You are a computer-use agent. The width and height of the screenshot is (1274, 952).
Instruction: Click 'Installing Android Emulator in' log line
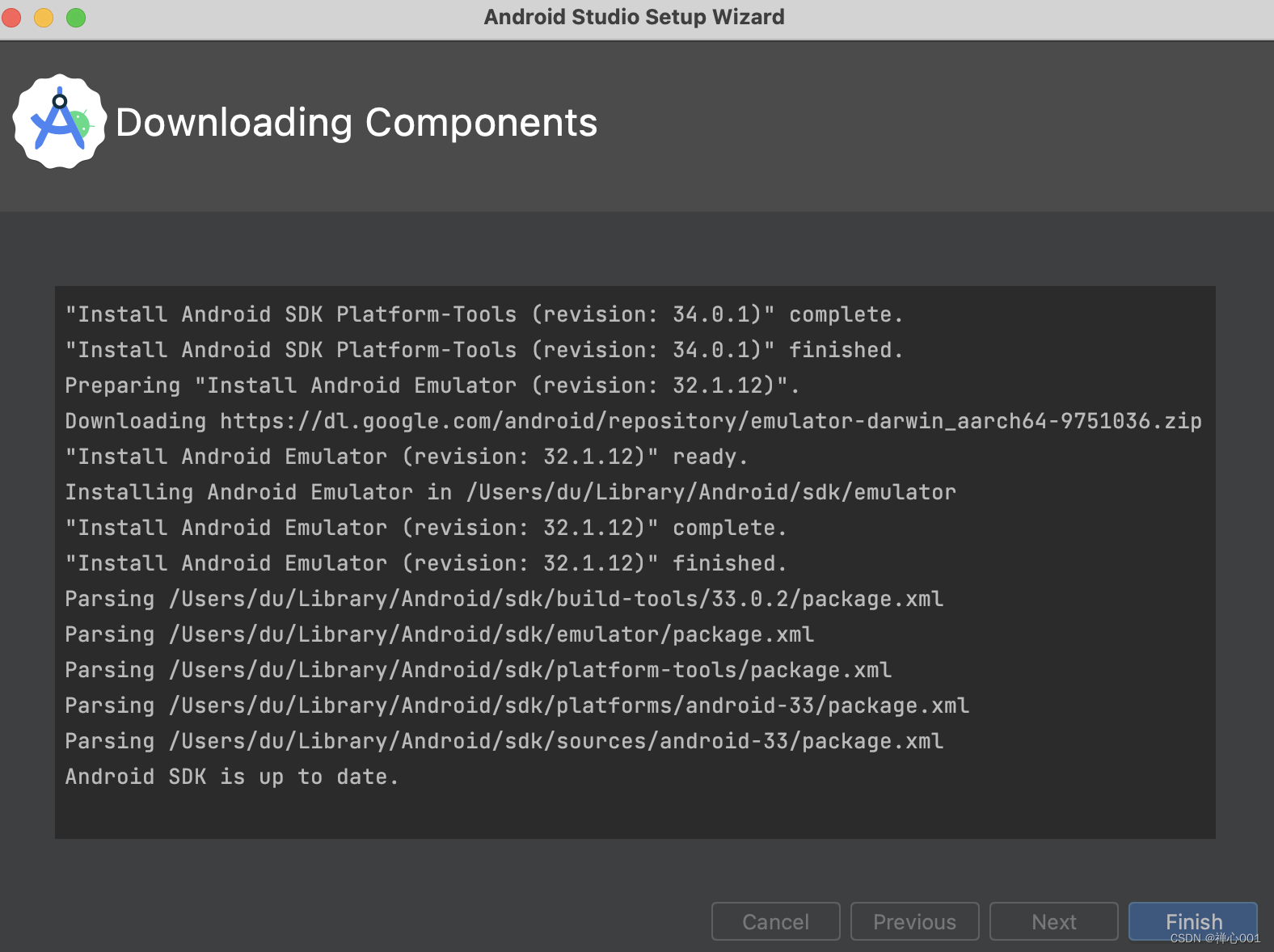coord(511,492)
